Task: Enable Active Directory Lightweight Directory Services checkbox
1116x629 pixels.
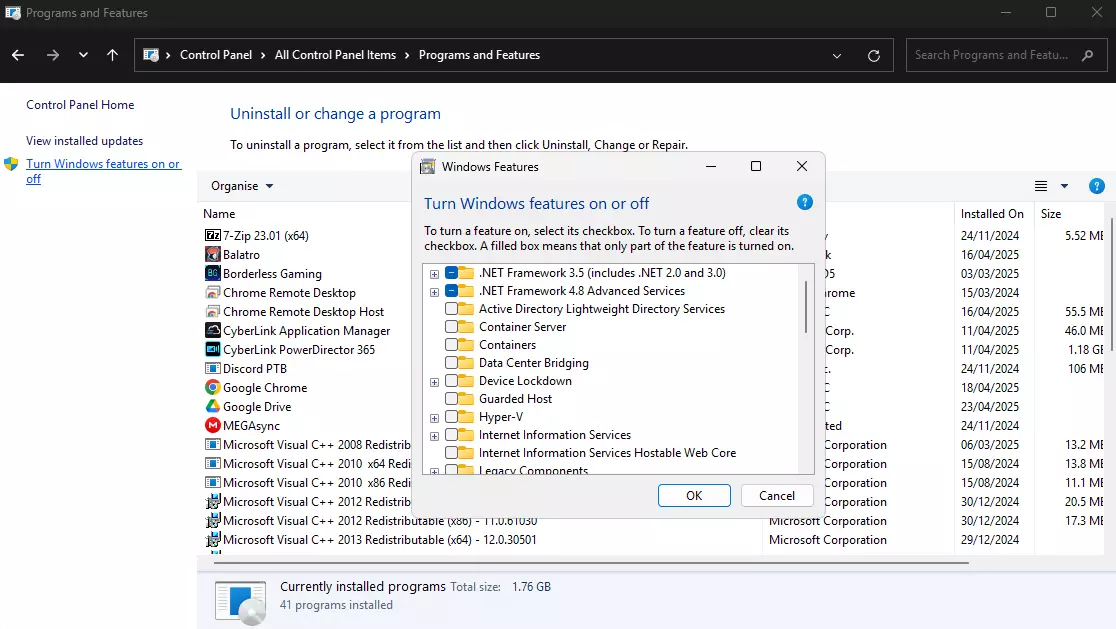Action: click(x=451, y=309)
